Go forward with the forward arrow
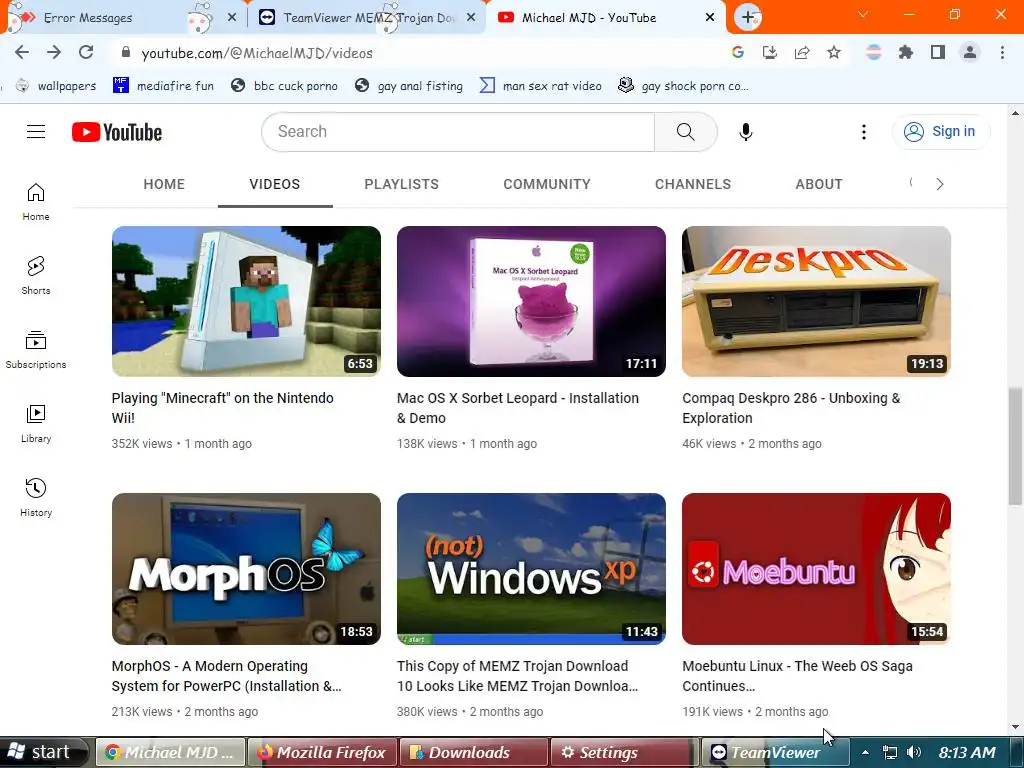Image resolution: width=1024 pixels, height=768 pixels. [54, 52]
